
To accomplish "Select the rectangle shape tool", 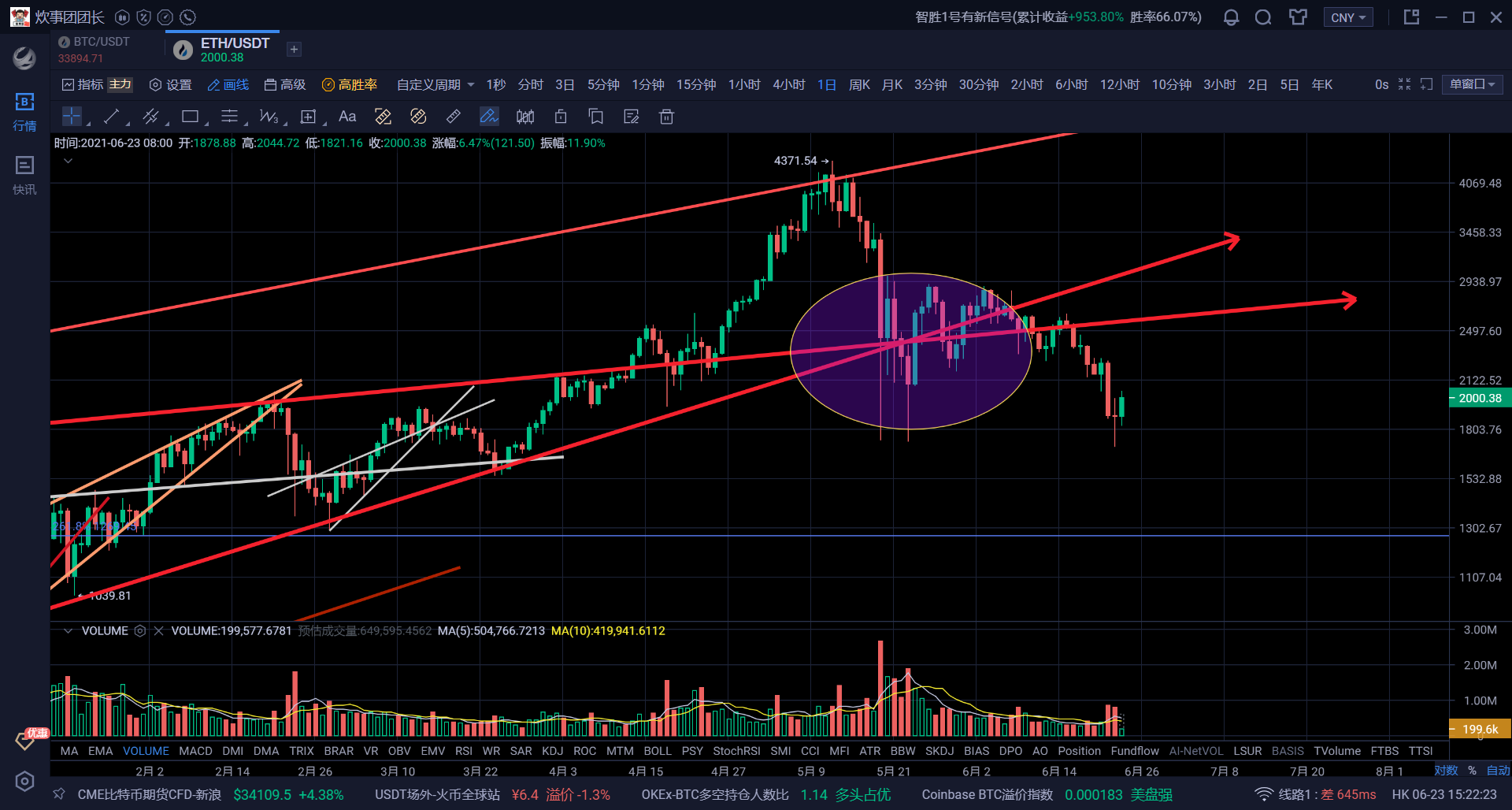I will pos(190,117).
